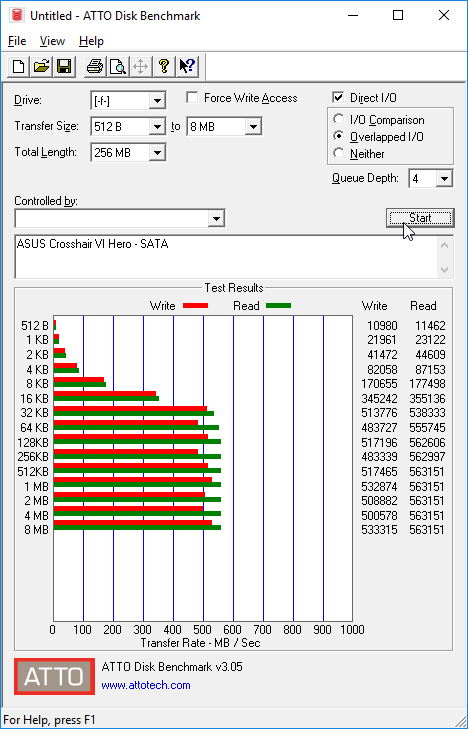Click the ATTO app icon in title bar

[x=18, y=15]
